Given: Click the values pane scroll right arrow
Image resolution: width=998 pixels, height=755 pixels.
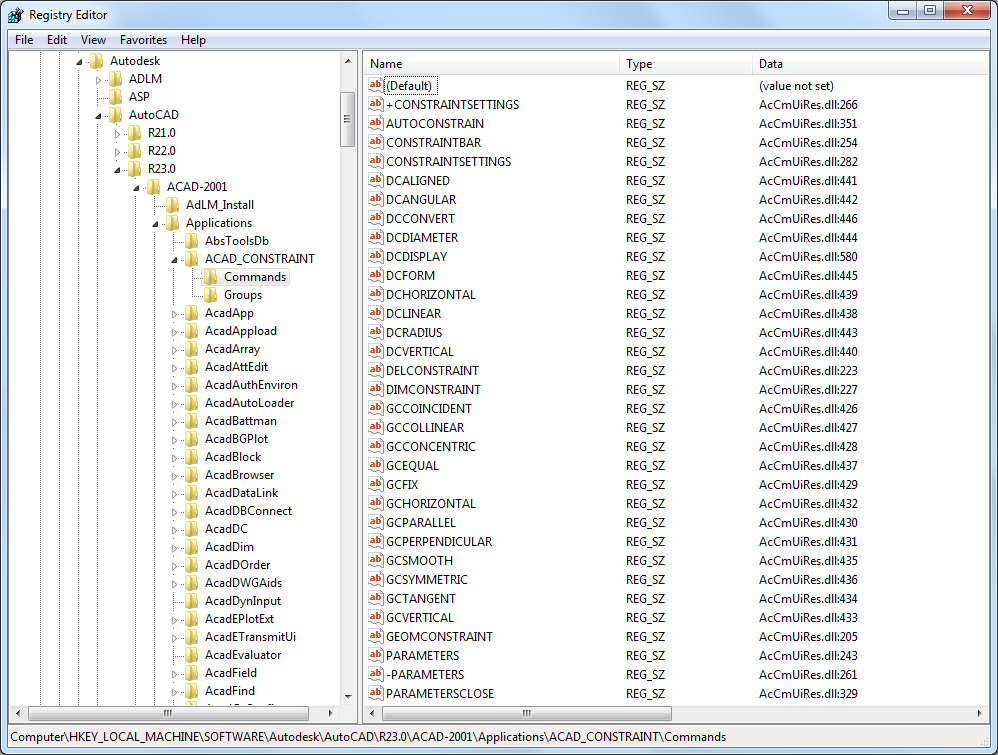Looking at the screenshot, I should click(980, 713).
